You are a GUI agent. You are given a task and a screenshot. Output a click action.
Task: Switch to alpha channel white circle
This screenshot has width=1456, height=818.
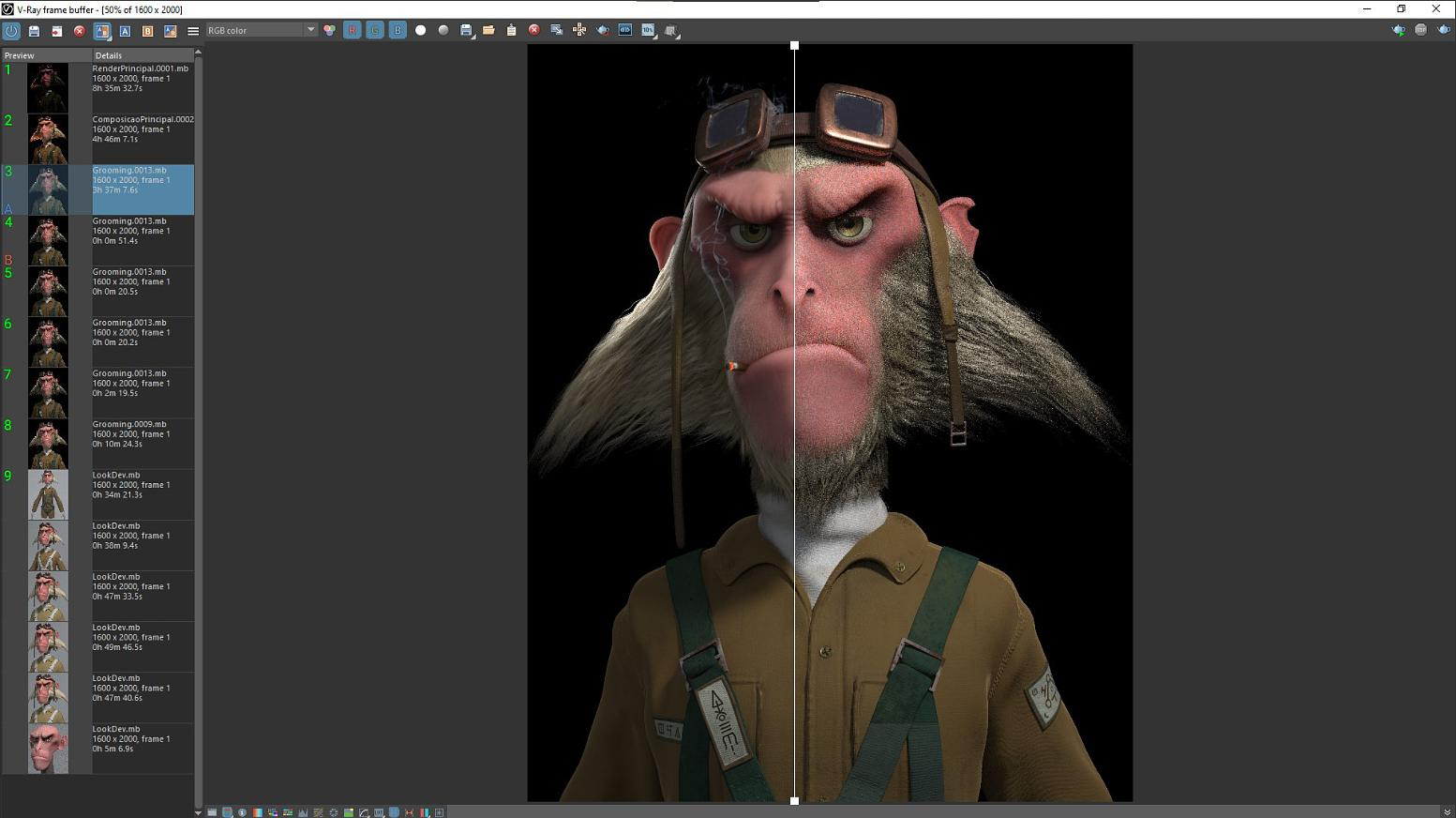click(420, 30)
